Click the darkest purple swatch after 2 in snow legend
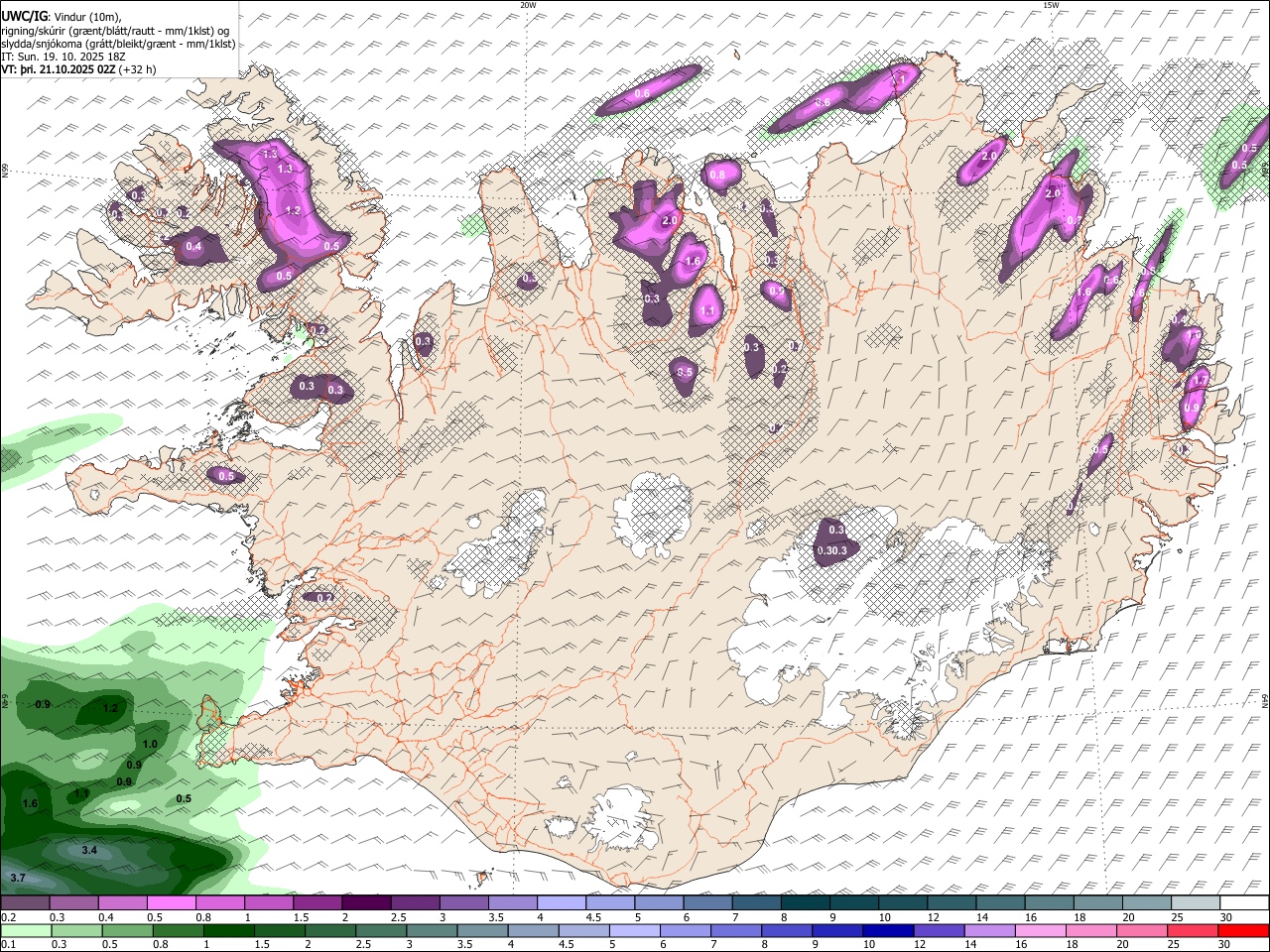This screenshot has width=1270, height=952. [365, 902]
